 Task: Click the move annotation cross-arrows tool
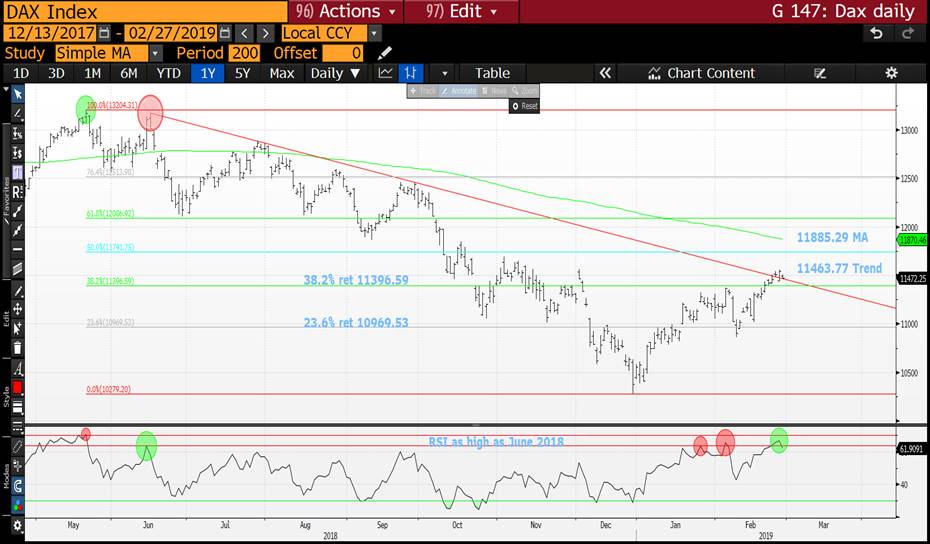pyautogui.click(x=18, y=309)
